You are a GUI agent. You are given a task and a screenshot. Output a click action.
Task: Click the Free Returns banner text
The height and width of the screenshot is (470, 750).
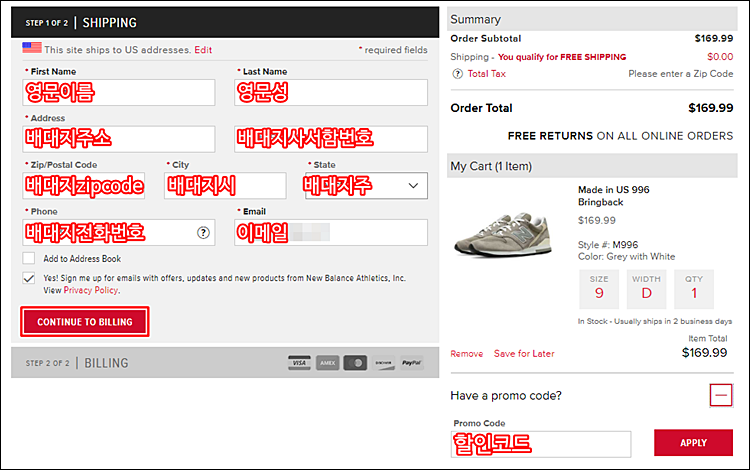pos(620,136)
